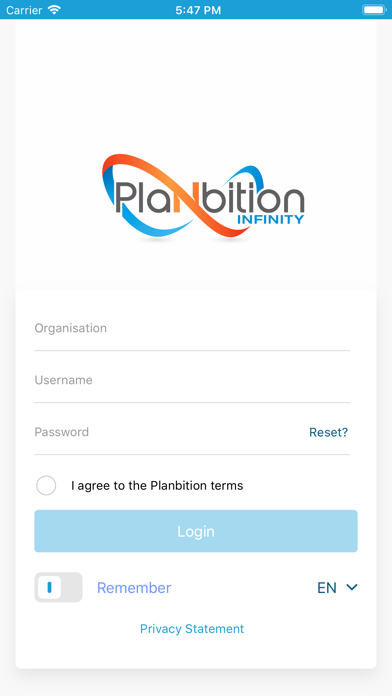The height and width of the screenshot is (696, 392).
Task: Tap the agree to Planbition terms text
Action: (x=157, y=486)
